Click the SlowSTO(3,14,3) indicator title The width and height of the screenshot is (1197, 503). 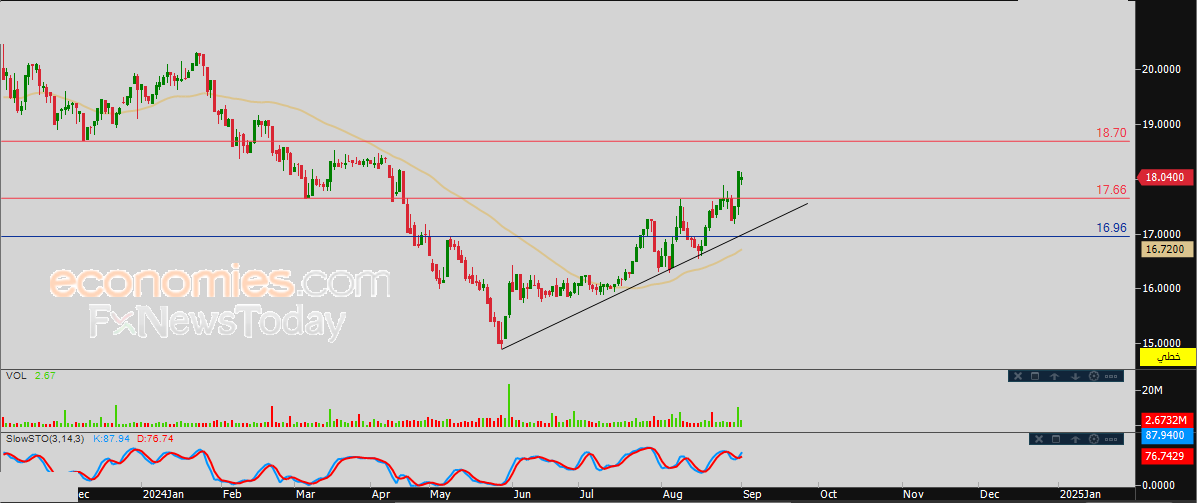[44, 439]
